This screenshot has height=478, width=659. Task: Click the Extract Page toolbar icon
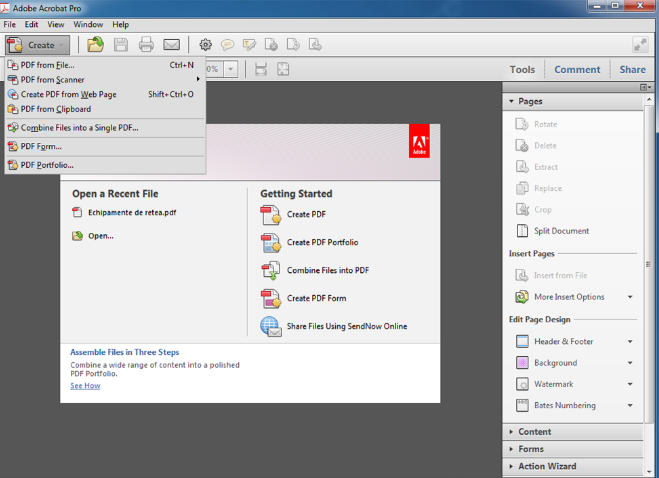click(315, 44)
